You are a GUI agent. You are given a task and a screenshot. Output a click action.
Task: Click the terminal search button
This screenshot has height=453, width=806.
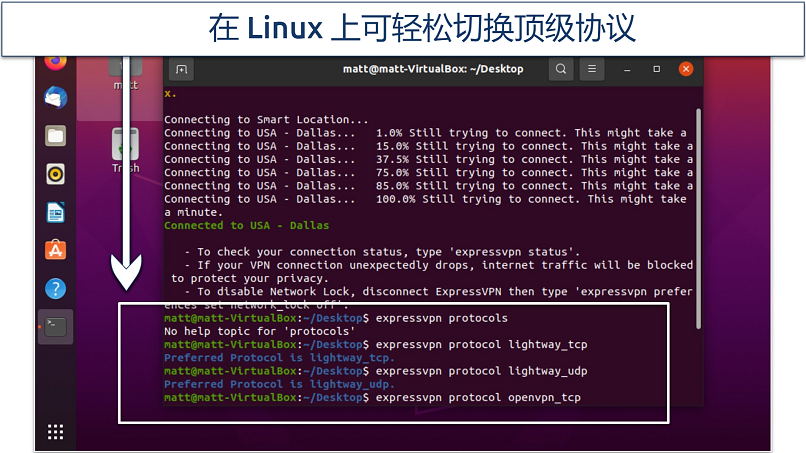point(561,69)
